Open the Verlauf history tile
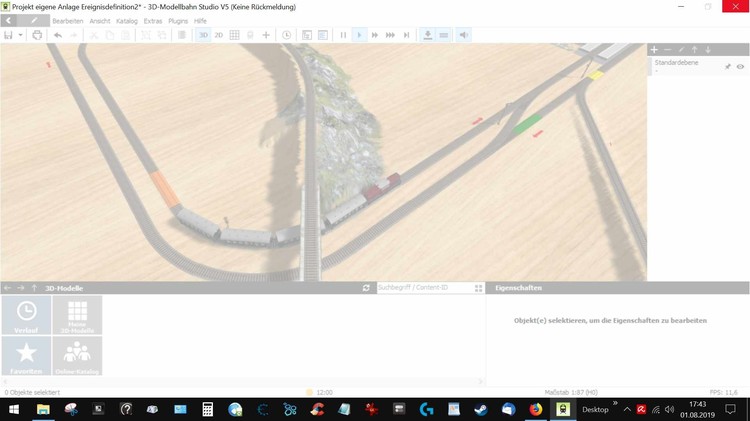 pyautogui.click(x=26, y=315)
